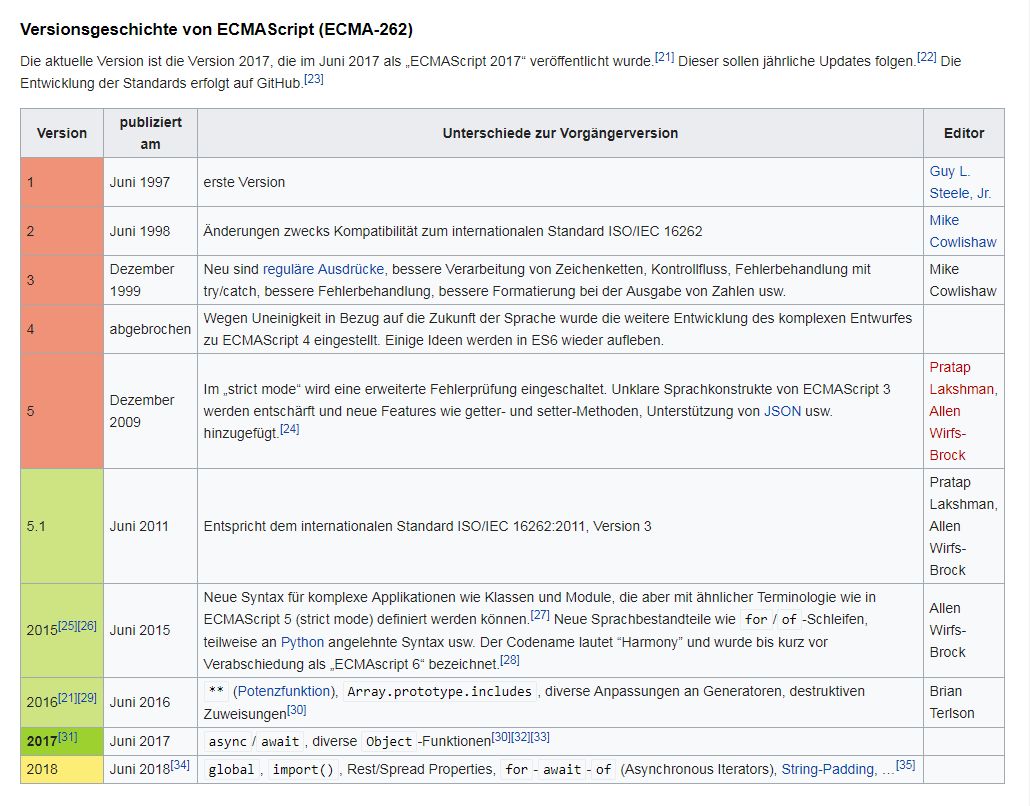1030x806 pixels.
Task: Click footnote [34] beside Juni 2018
Action: tap(180, 765)
